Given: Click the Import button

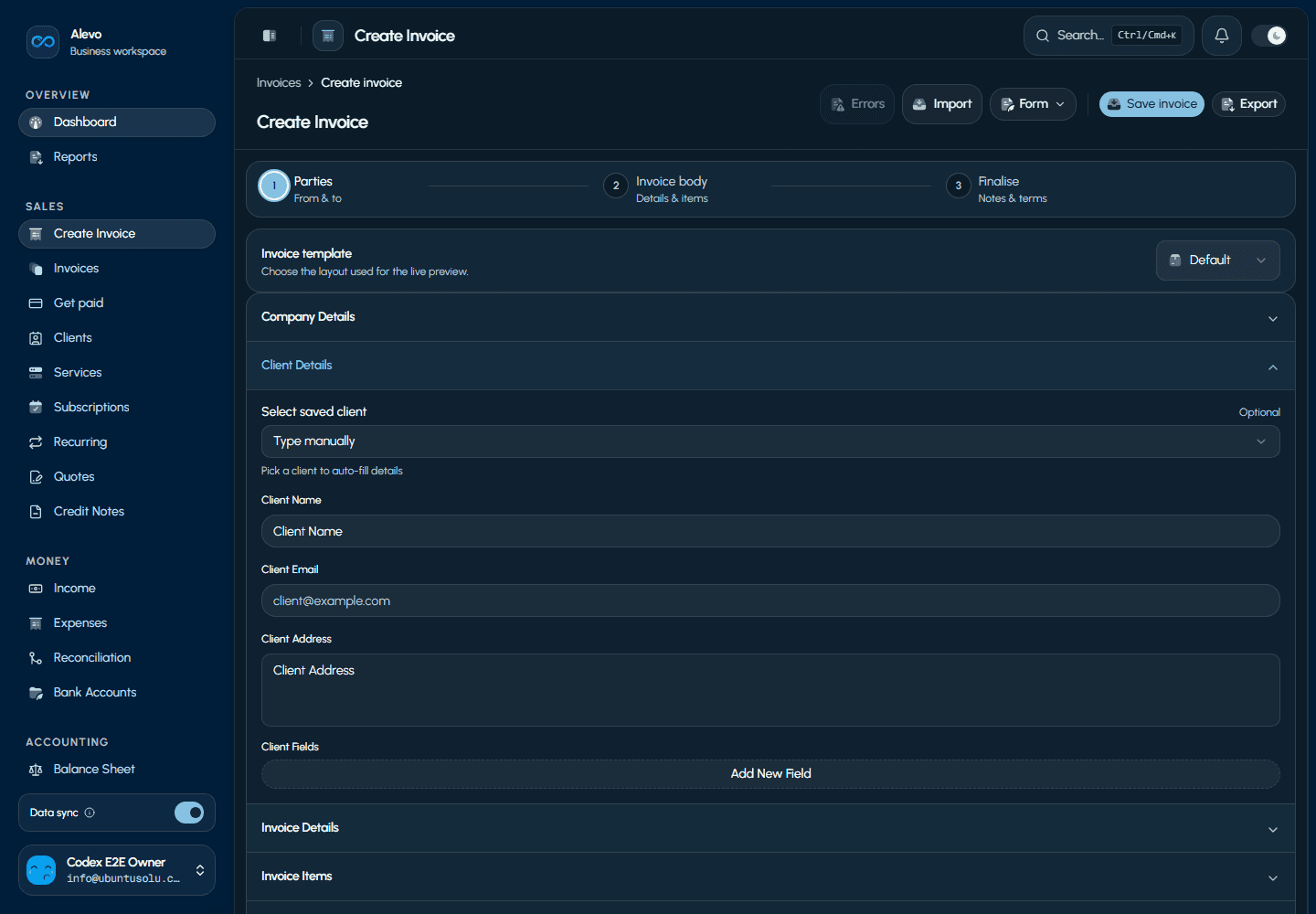Looking at the screenshot, I should (x=942, y=104).
